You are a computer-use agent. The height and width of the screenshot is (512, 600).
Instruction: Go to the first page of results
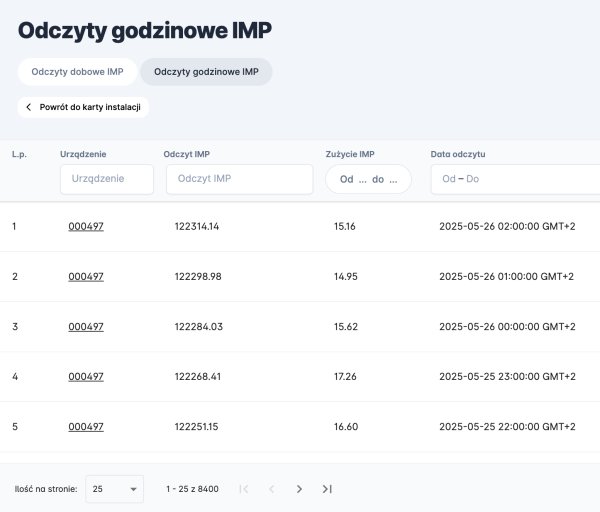tap(243, 489)
